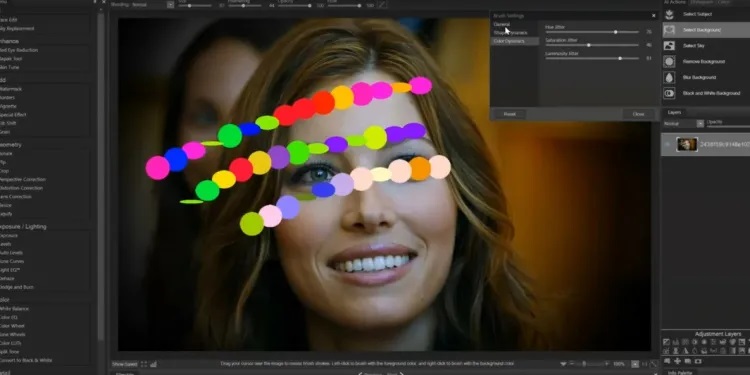The width and height of the screenshot is (750, 375).
Task: Click the fit-image icon next to Show Saved
Action: click(x=144, y=364)
